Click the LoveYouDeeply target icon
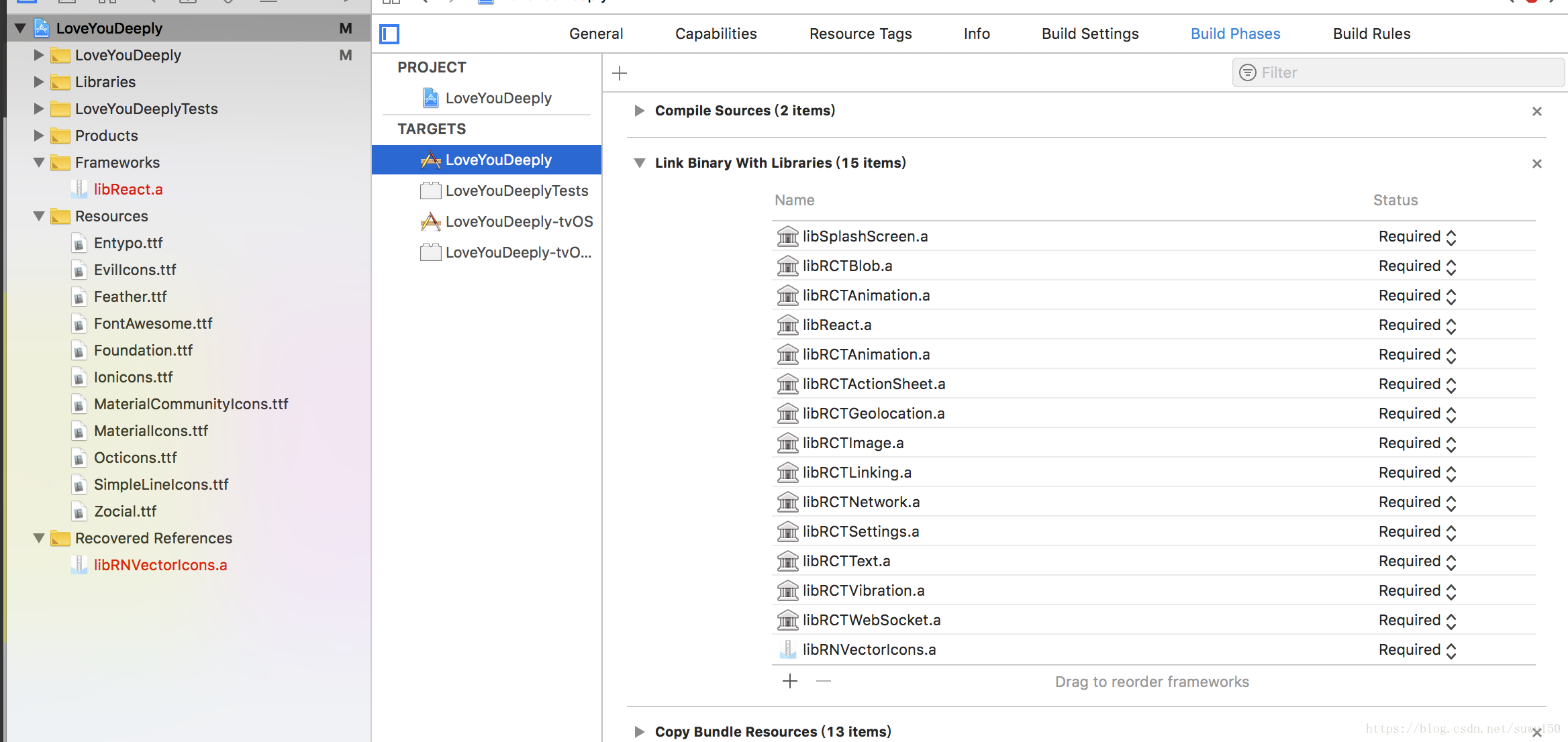 [x=430, y=159]
